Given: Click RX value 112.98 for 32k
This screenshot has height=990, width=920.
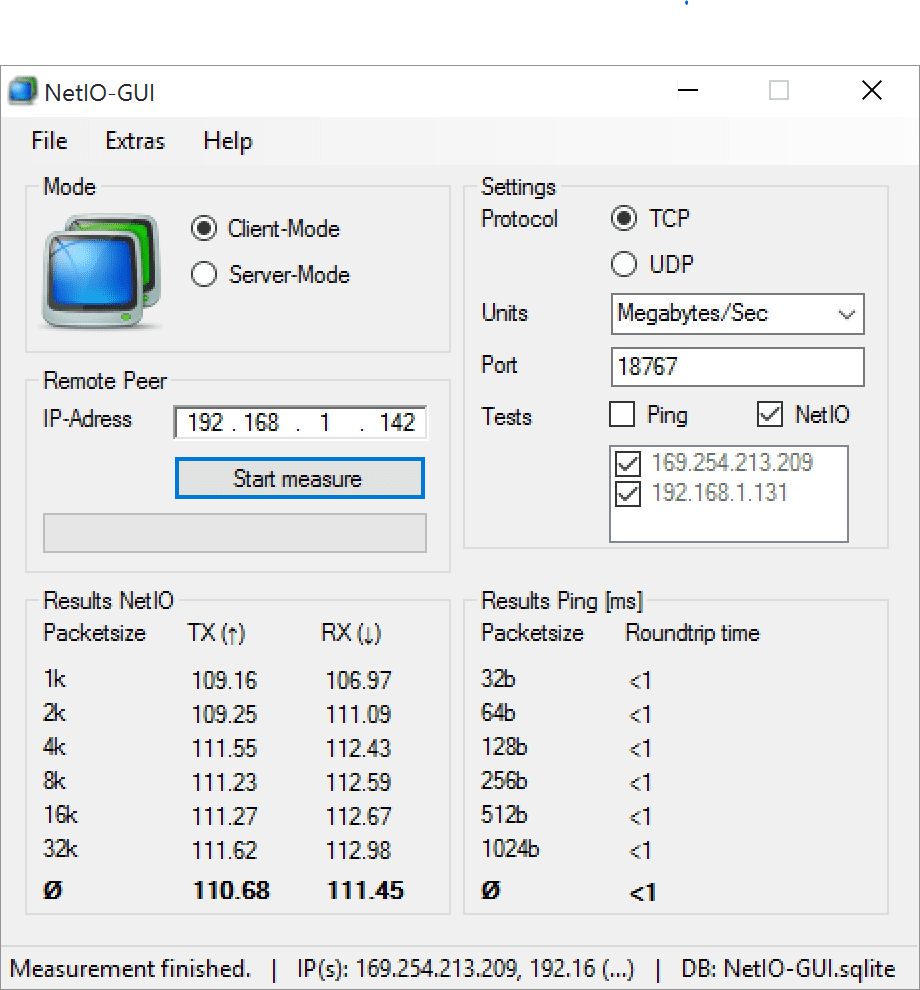Looking at the screenshot, I should click(x=359, y=850).
